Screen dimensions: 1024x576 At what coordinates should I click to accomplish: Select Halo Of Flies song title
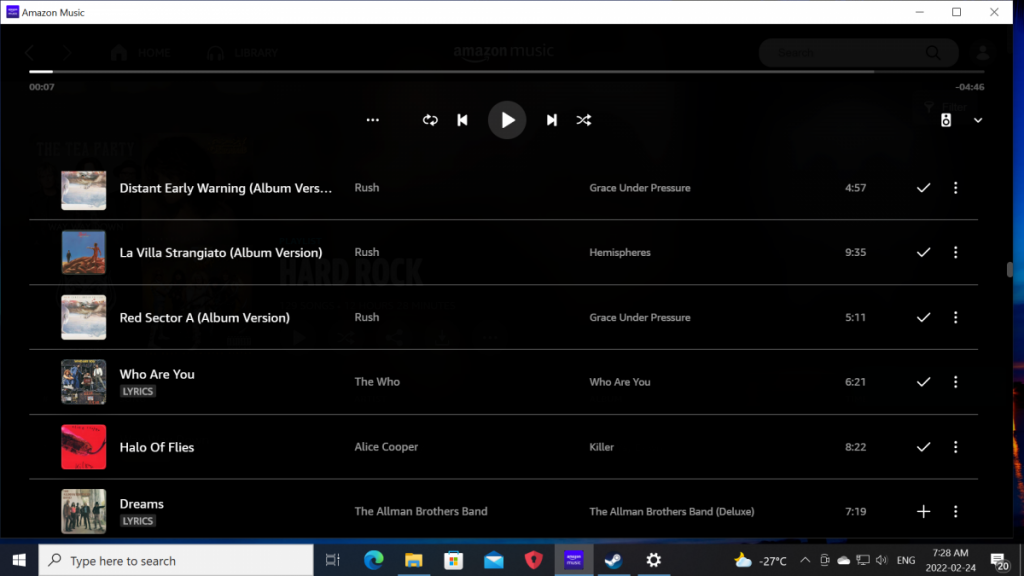157,447
